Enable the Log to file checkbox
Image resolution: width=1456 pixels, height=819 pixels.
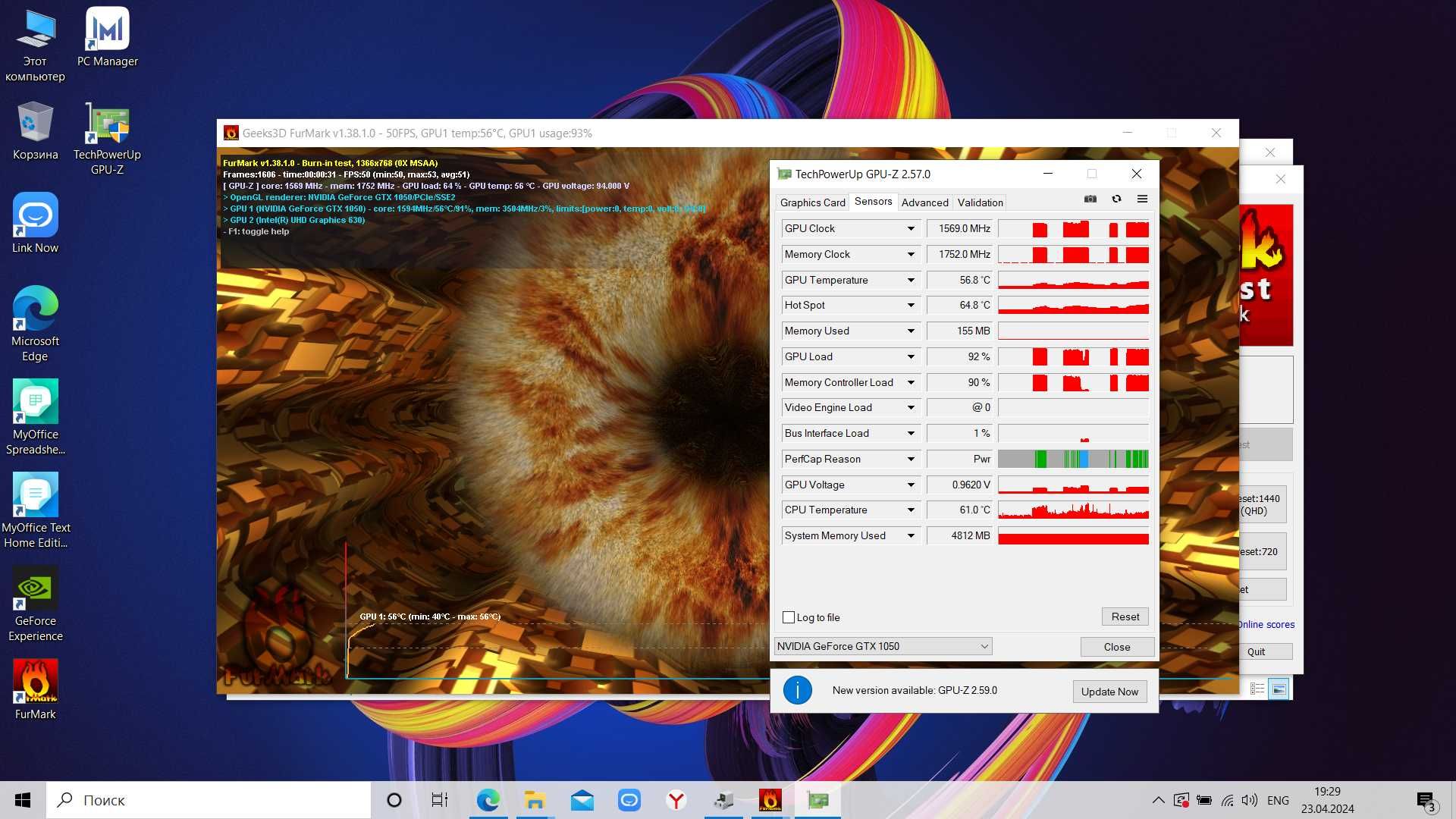(789, 617)
